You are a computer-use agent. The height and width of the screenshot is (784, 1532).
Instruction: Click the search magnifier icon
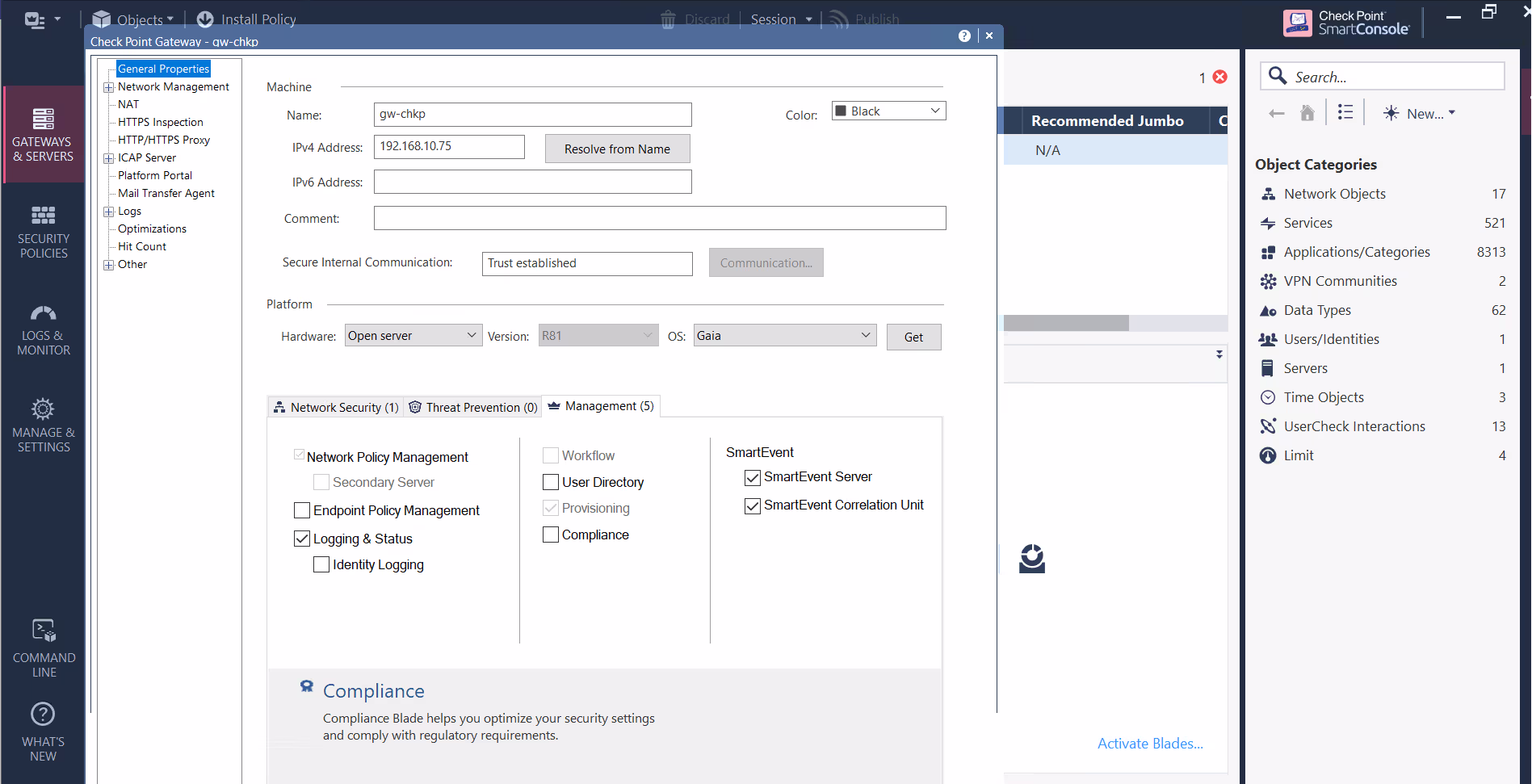(x=1277, y=76)
